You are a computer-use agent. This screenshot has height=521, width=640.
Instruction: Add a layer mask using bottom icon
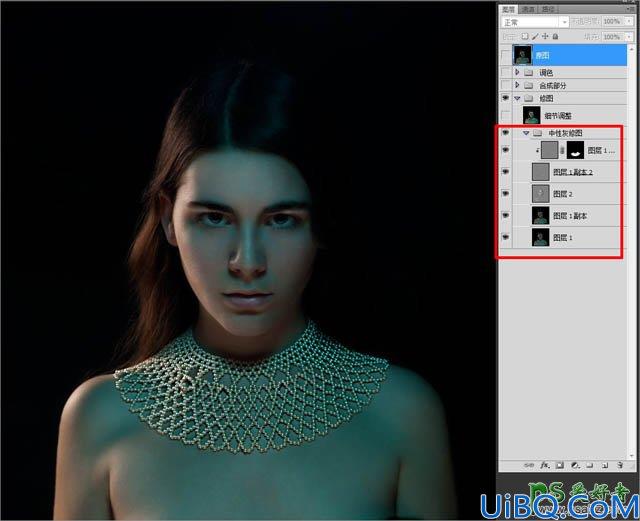click(x=560, y=465)
